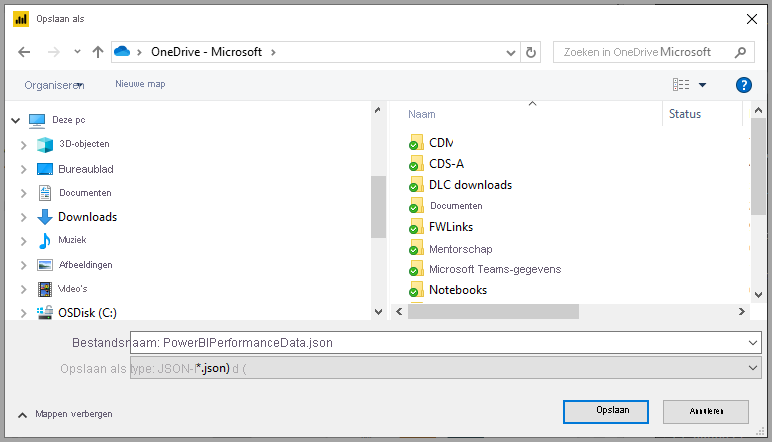The image size is (772, 442).
Task: Click the search magnifier icon
Action: [x=740, y=52]
